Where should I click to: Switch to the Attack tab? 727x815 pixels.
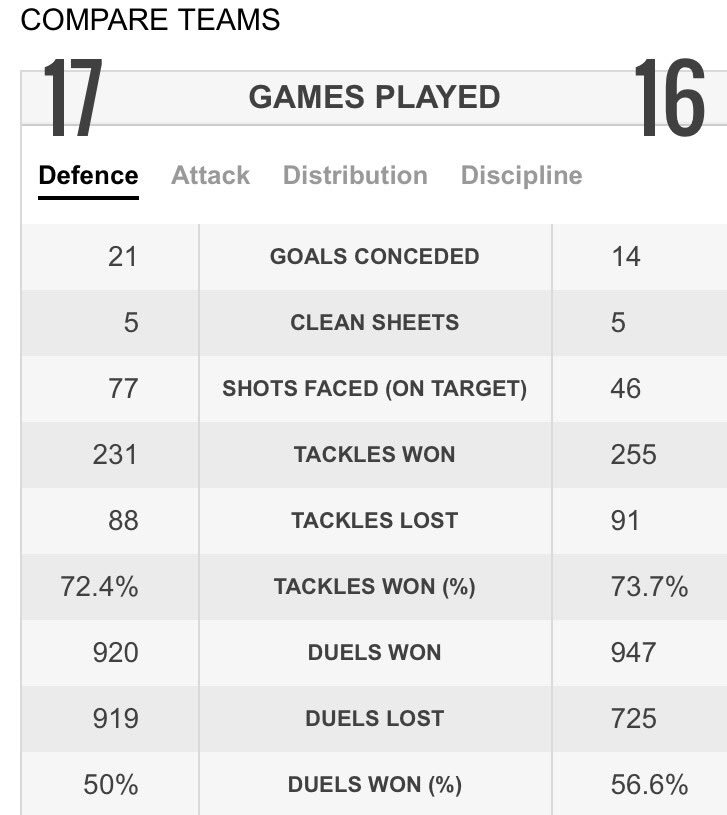(x=210, y=176)
